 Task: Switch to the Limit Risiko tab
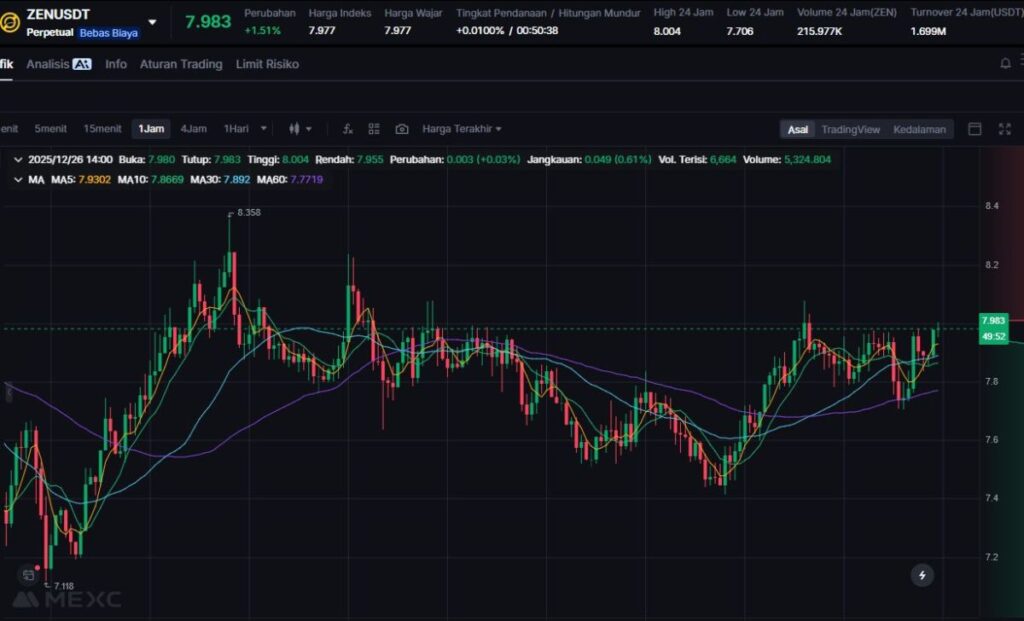click(x=267, y=64)
